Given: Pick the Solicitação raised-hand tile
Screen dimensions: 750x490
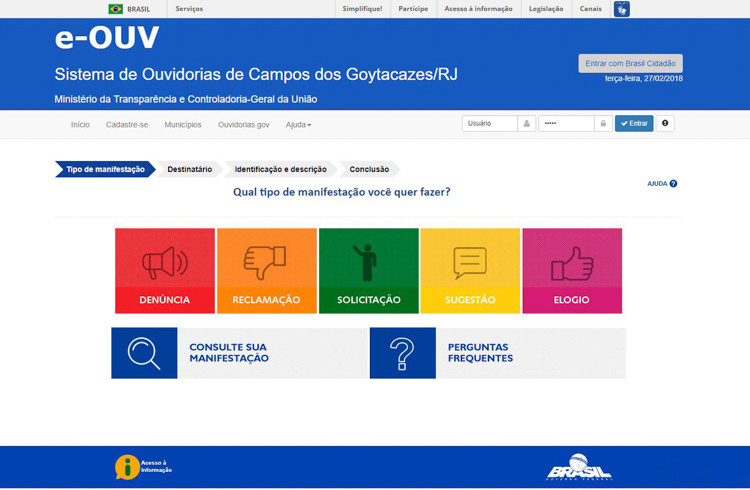Looking at the screenshot, I should (369, 271).
